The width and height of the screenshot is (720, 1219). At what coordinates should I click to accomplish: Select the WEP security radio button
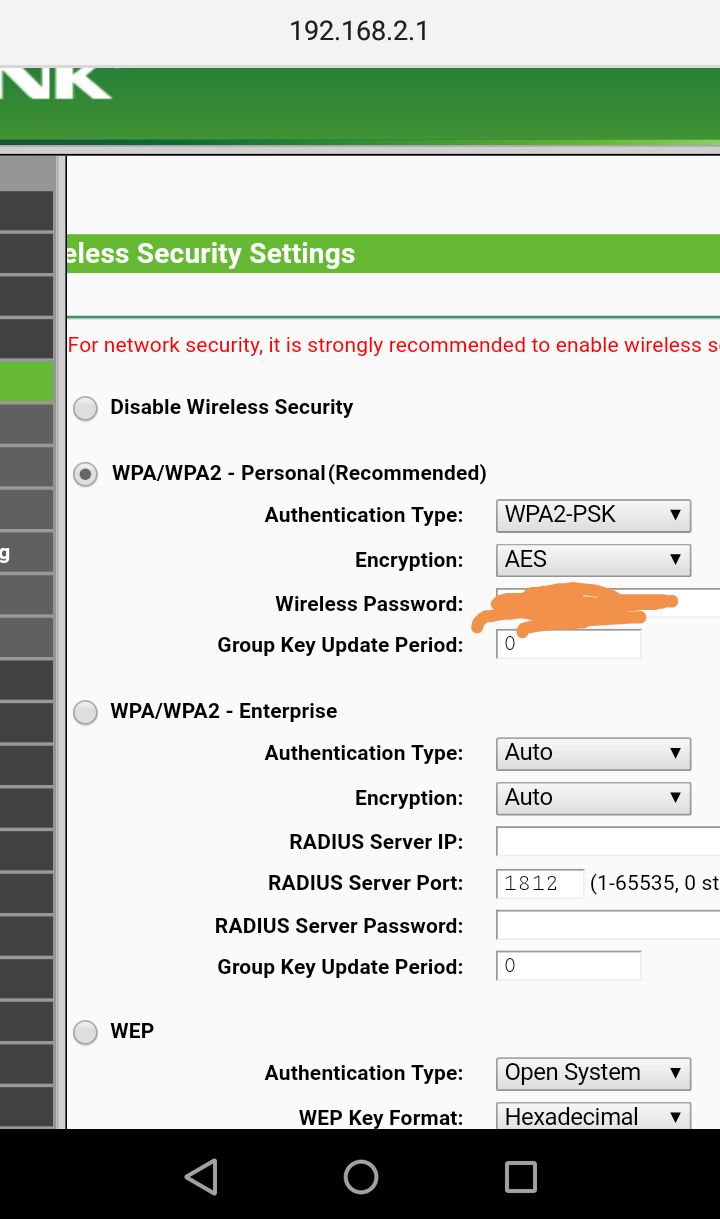[x=86, y=1032]
